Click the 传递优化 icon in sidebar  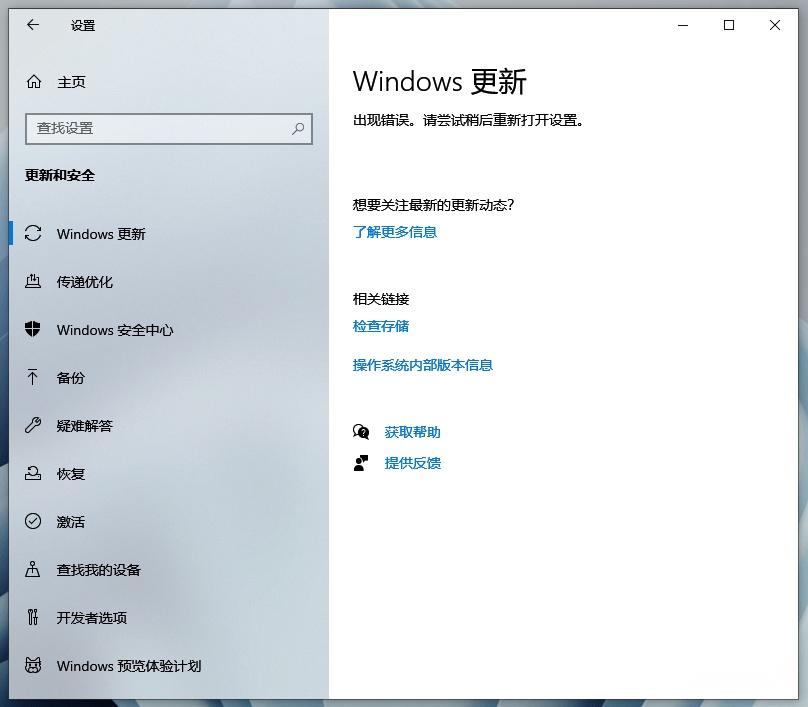(x=31, y=282)
